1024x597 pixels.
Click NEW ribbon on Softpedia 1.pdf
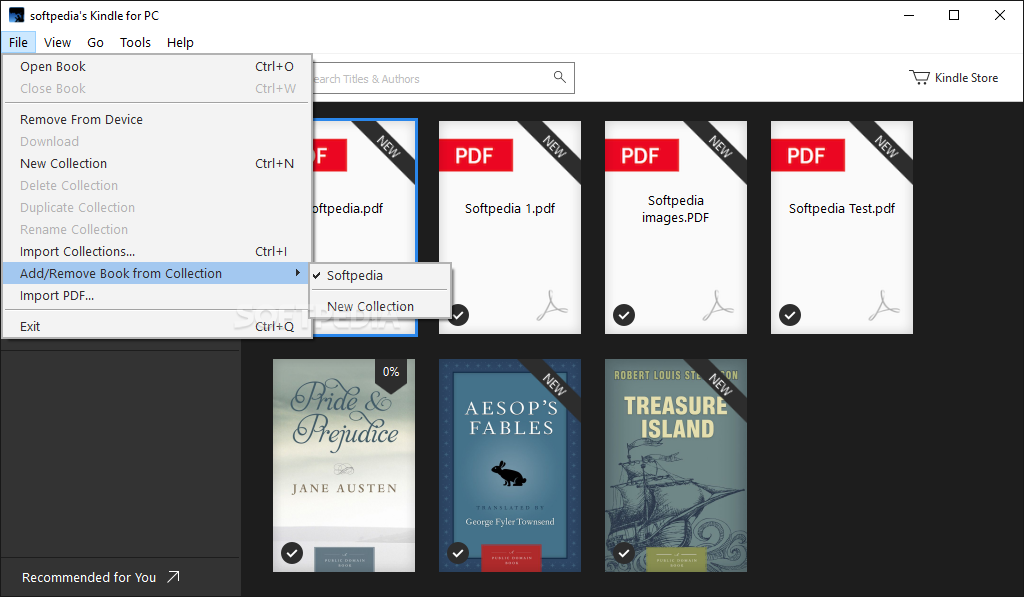[552, 148]
